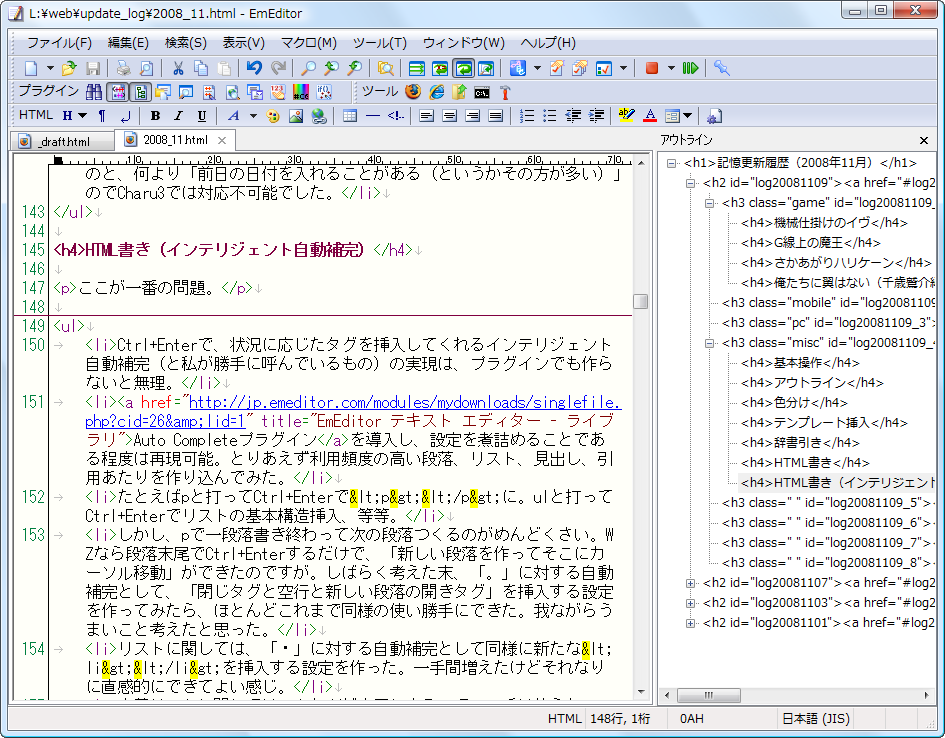
Task: Run macro with green play icon
Action: pos(690,68)
